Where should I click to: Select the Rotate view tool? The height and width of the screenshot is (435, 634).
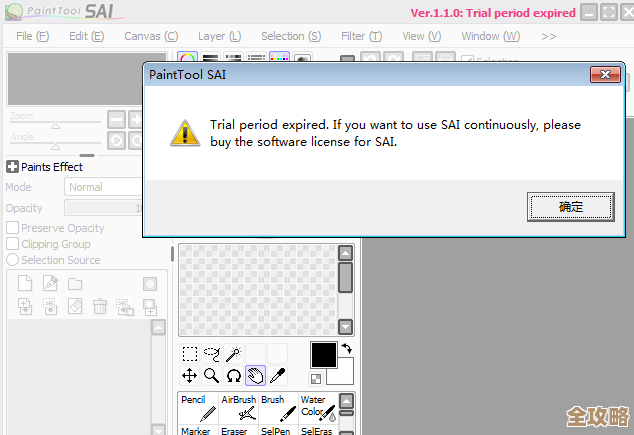point(233,376)
